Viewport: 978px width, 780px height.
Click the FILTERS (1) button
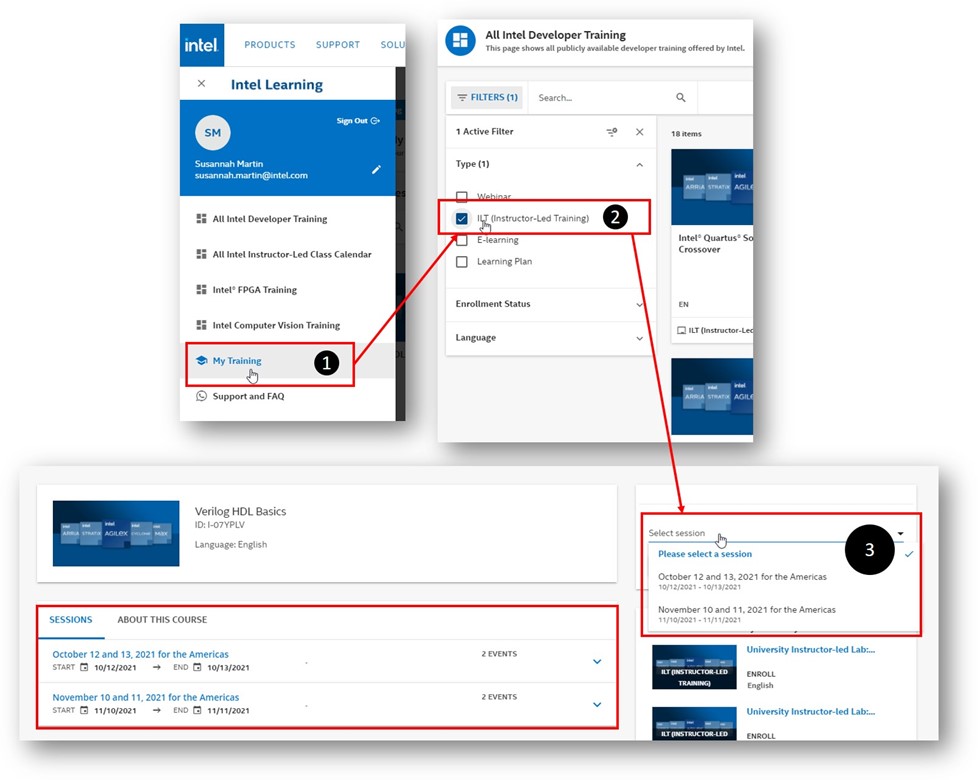[488, 98]
